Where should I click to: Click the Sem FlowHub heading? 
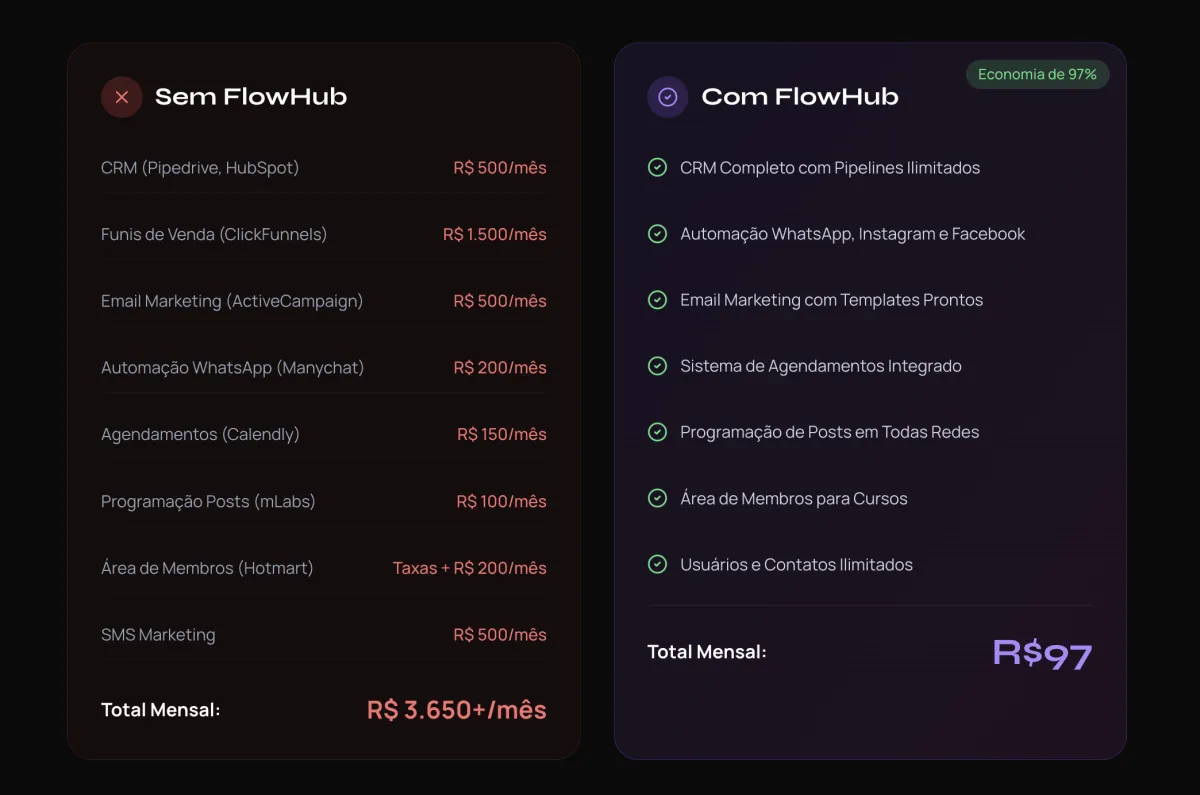(251, 97)
